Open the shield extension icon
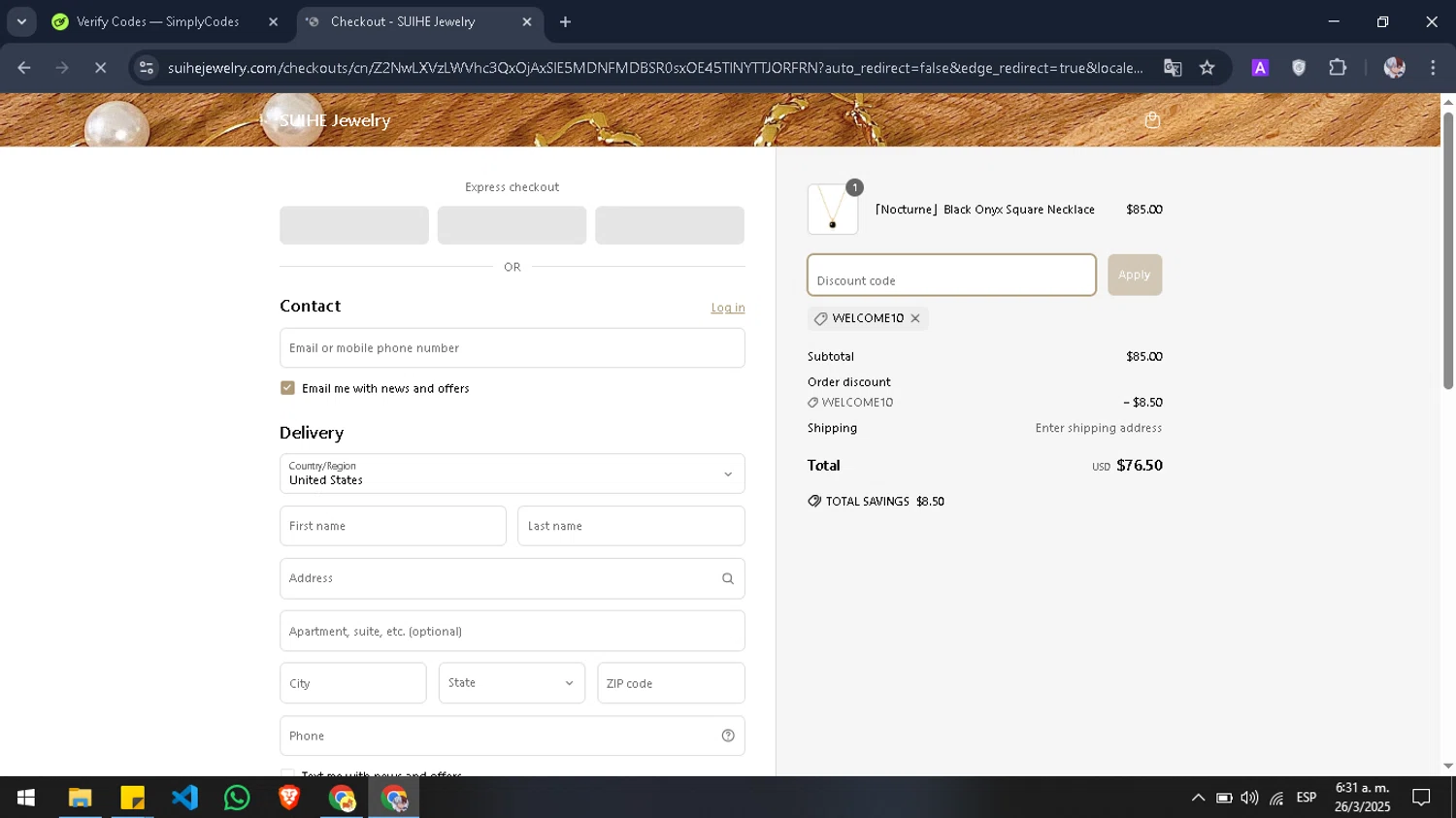The height and width of the screenshot is (818, 1456). click(1299, 68)
